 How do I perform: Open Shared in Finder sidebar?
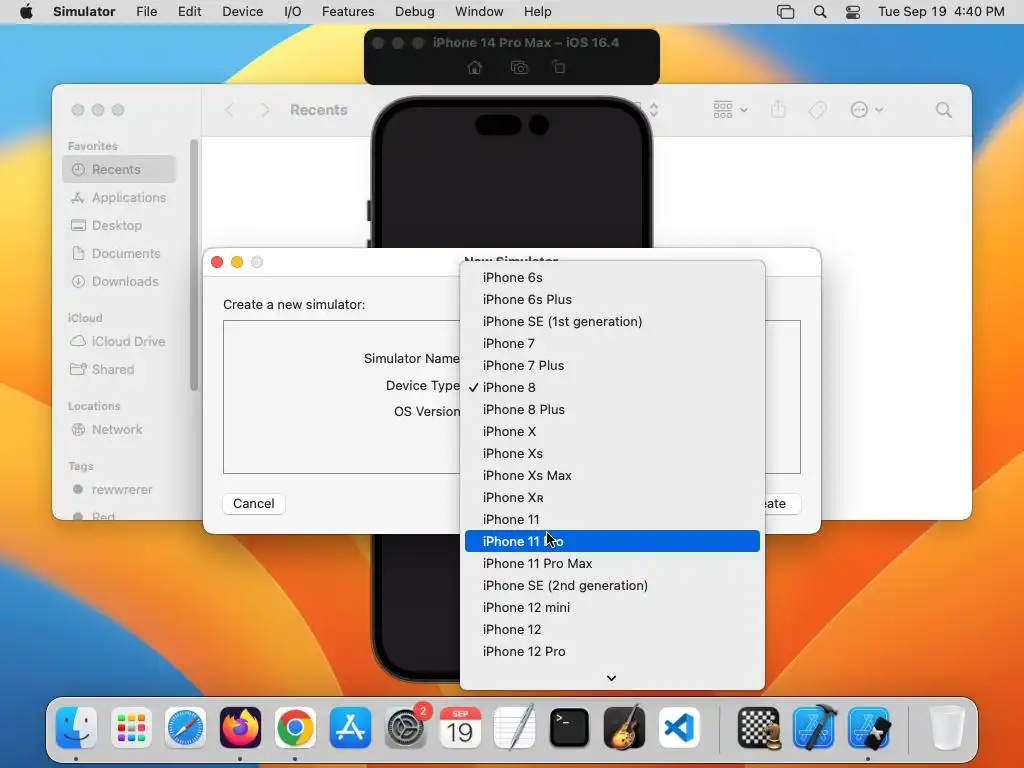[x=120, y=369]
